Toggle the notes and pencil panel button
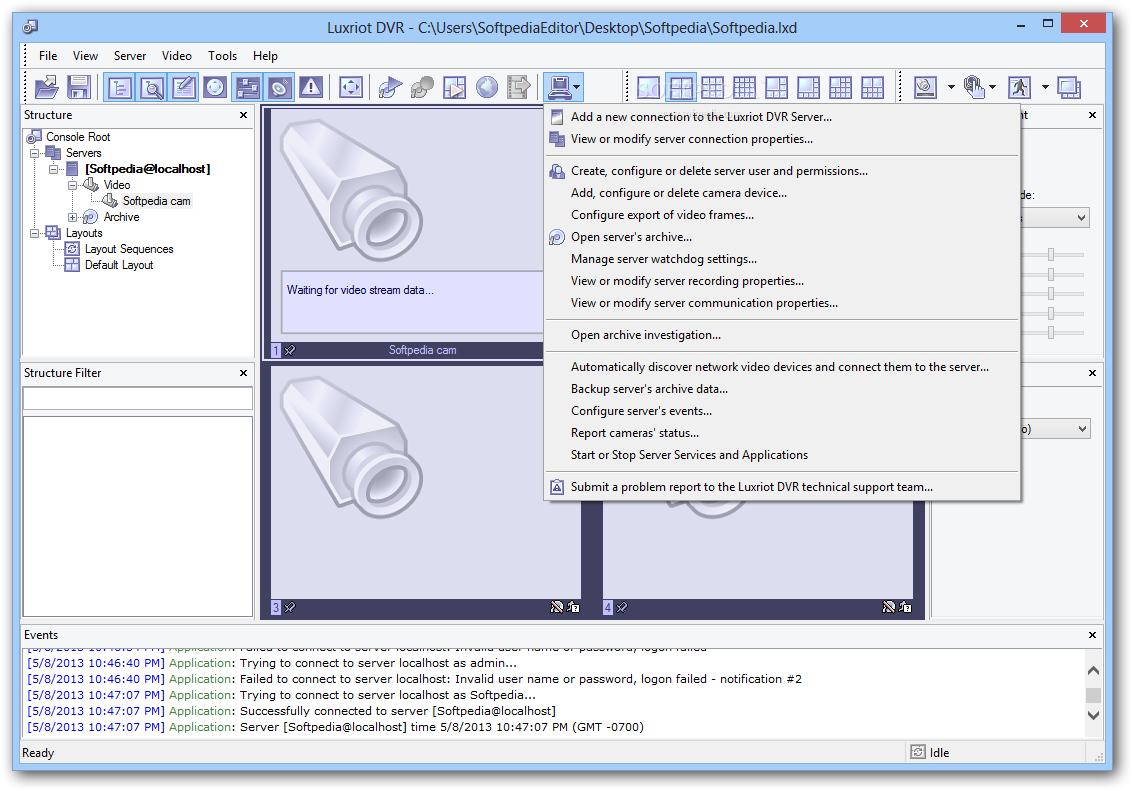The height and width of the screenshot is (791, 1133). point(184,87)
